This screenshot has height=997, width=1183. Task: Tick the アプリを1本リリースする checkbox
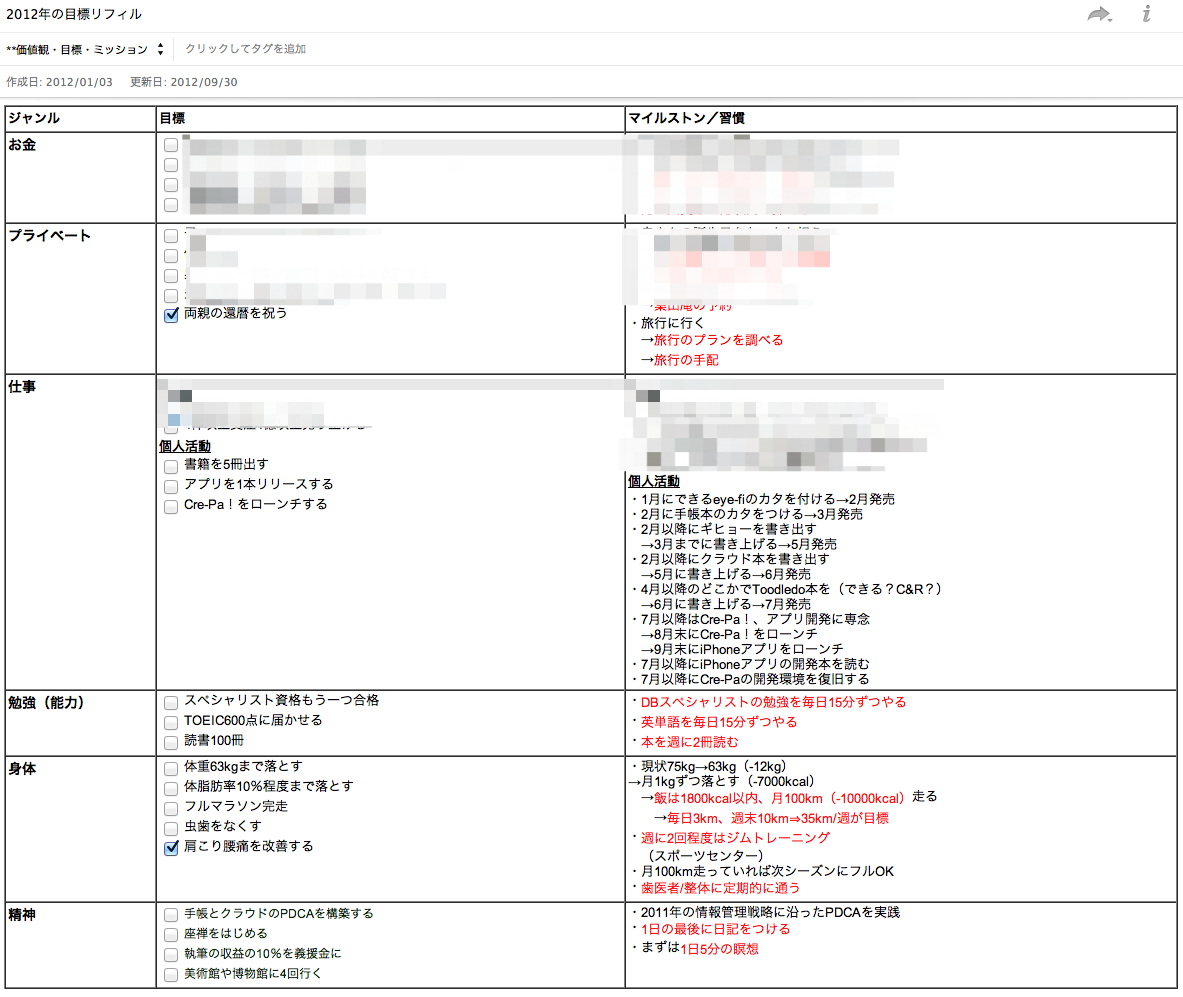click(171, 486)
